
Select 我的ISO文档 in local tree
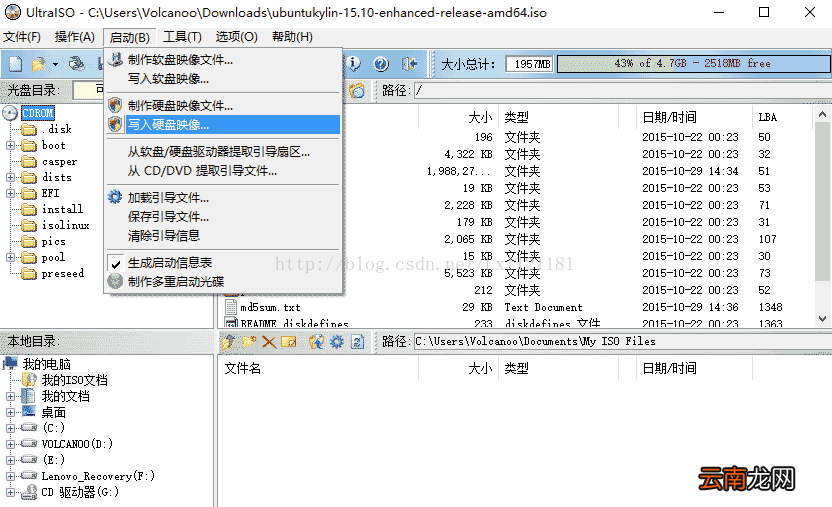(x=74, y=380)
